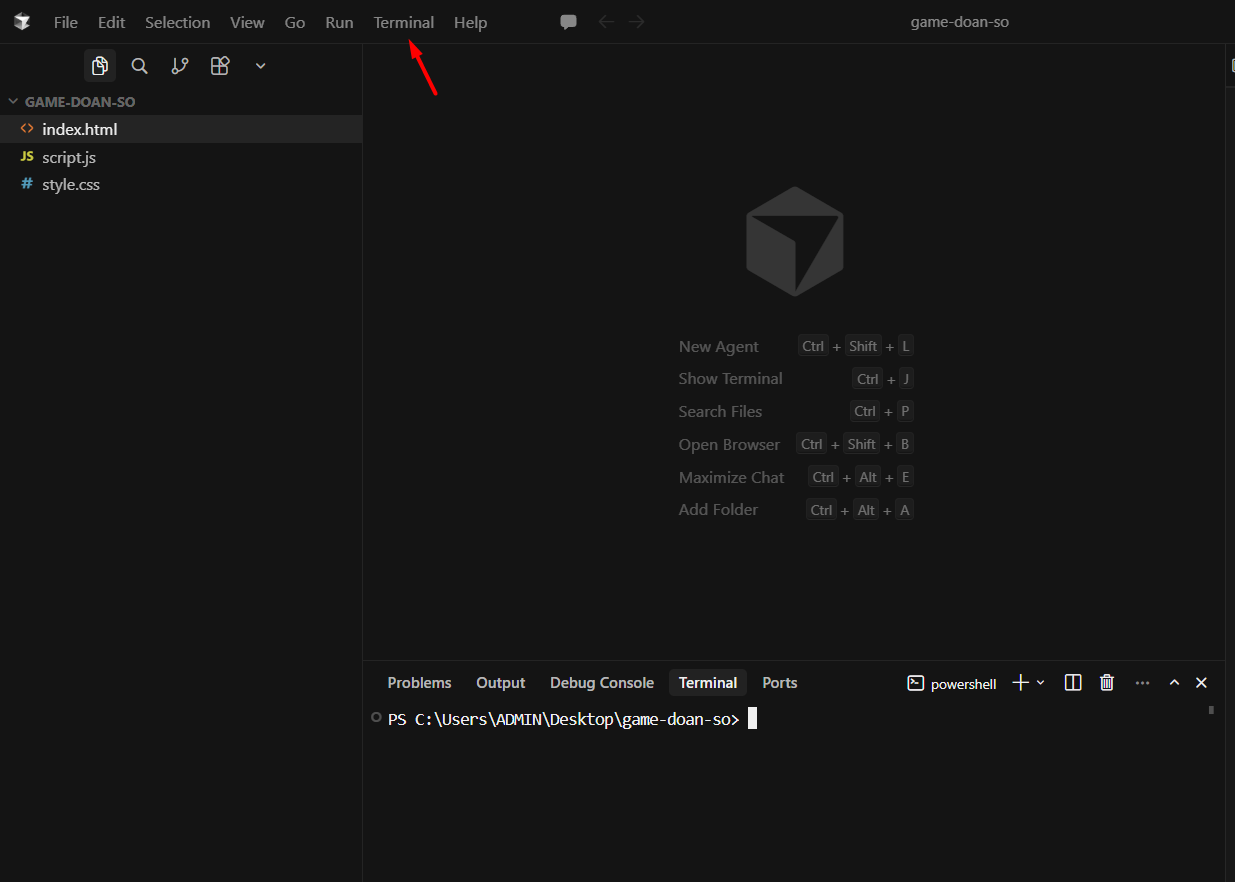Close the terminal panel with the X
The width and height of the screenshot is (1235, 882).
coord(1202,683)
